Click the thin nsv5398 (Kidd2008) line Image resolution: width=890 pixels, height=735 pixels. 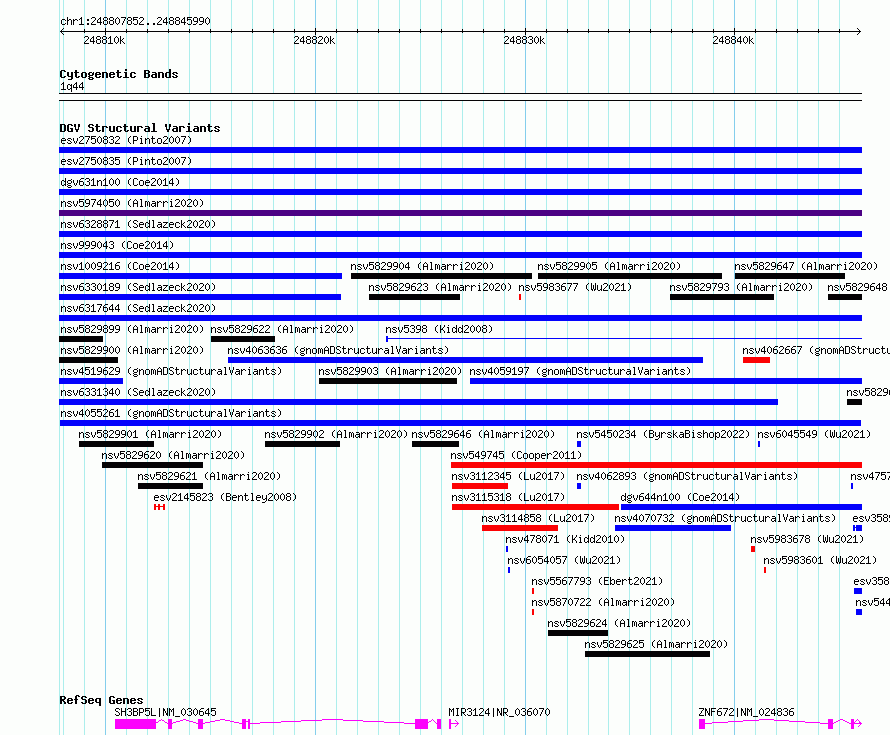[624, 339]
